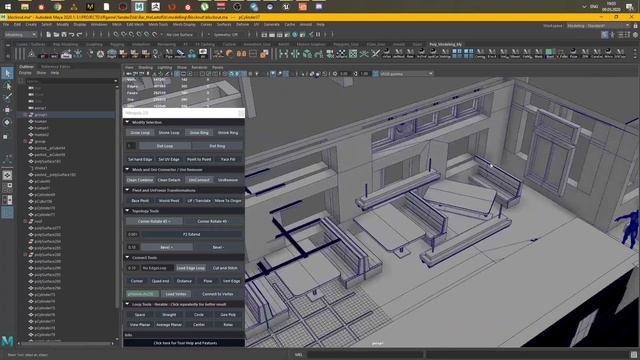Activate the Move tool in toolbox
This screenshot has height=360, width=640.
point(7,110)
